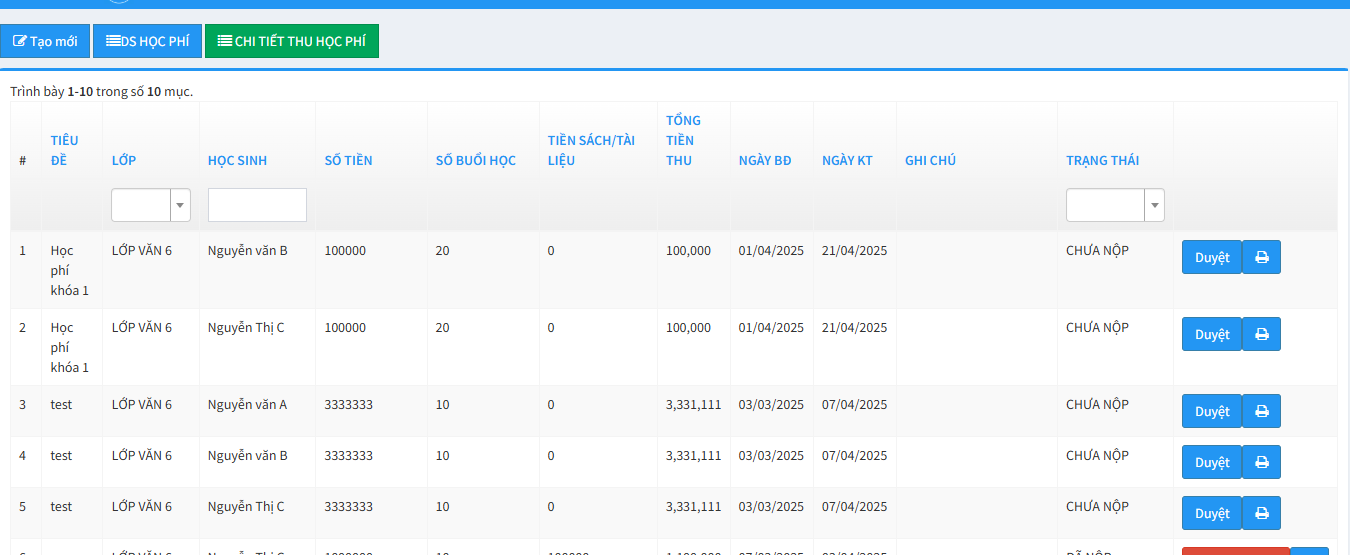Open CHI TIẾT THU HỌC PHÍ tab
The height and width of the screenshot is (555, 1350).
click(x=291, y=41)
